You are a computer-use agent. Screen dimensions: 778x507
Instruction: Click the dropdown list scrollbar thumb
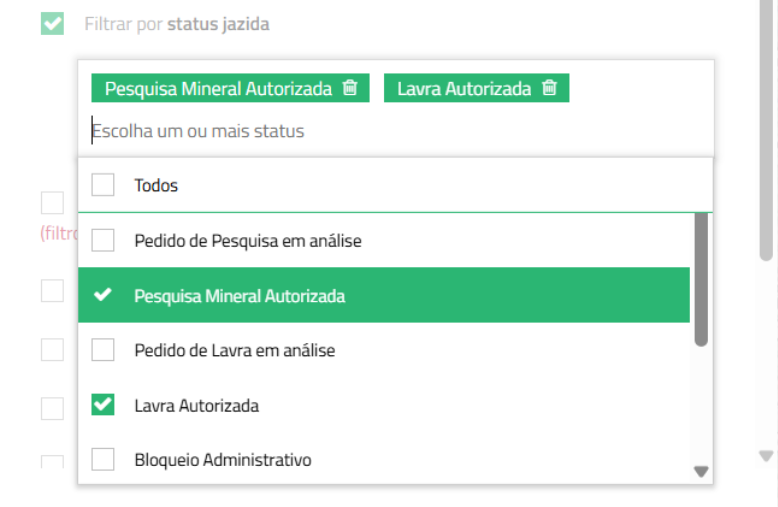(x=701, y=279)
